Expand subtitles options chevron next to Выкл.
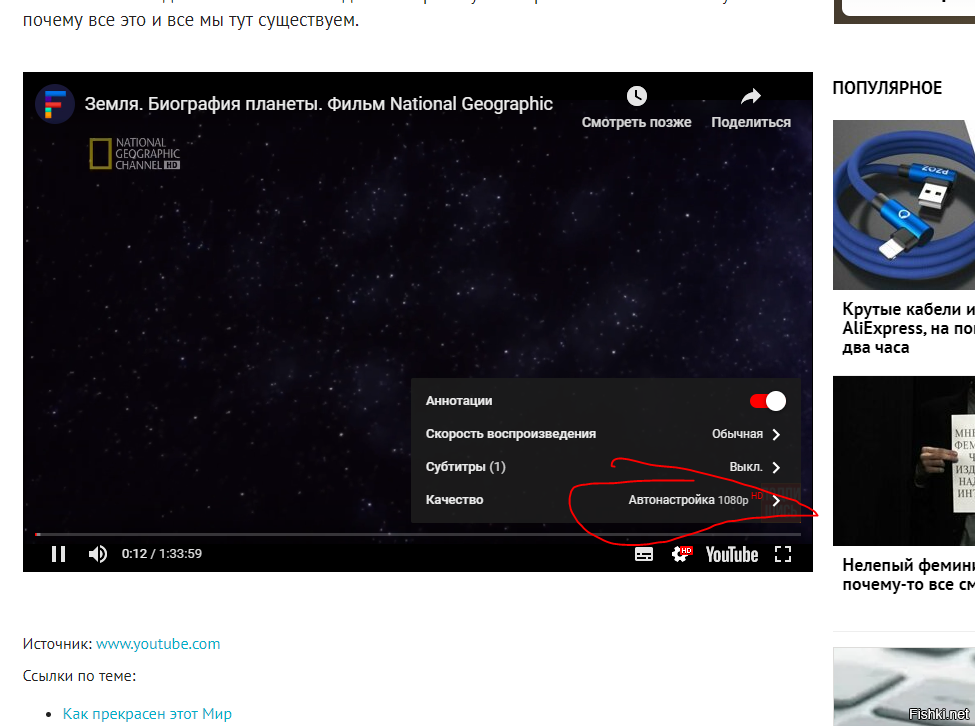Screen dimensions: 975x726 click(776, 467)
